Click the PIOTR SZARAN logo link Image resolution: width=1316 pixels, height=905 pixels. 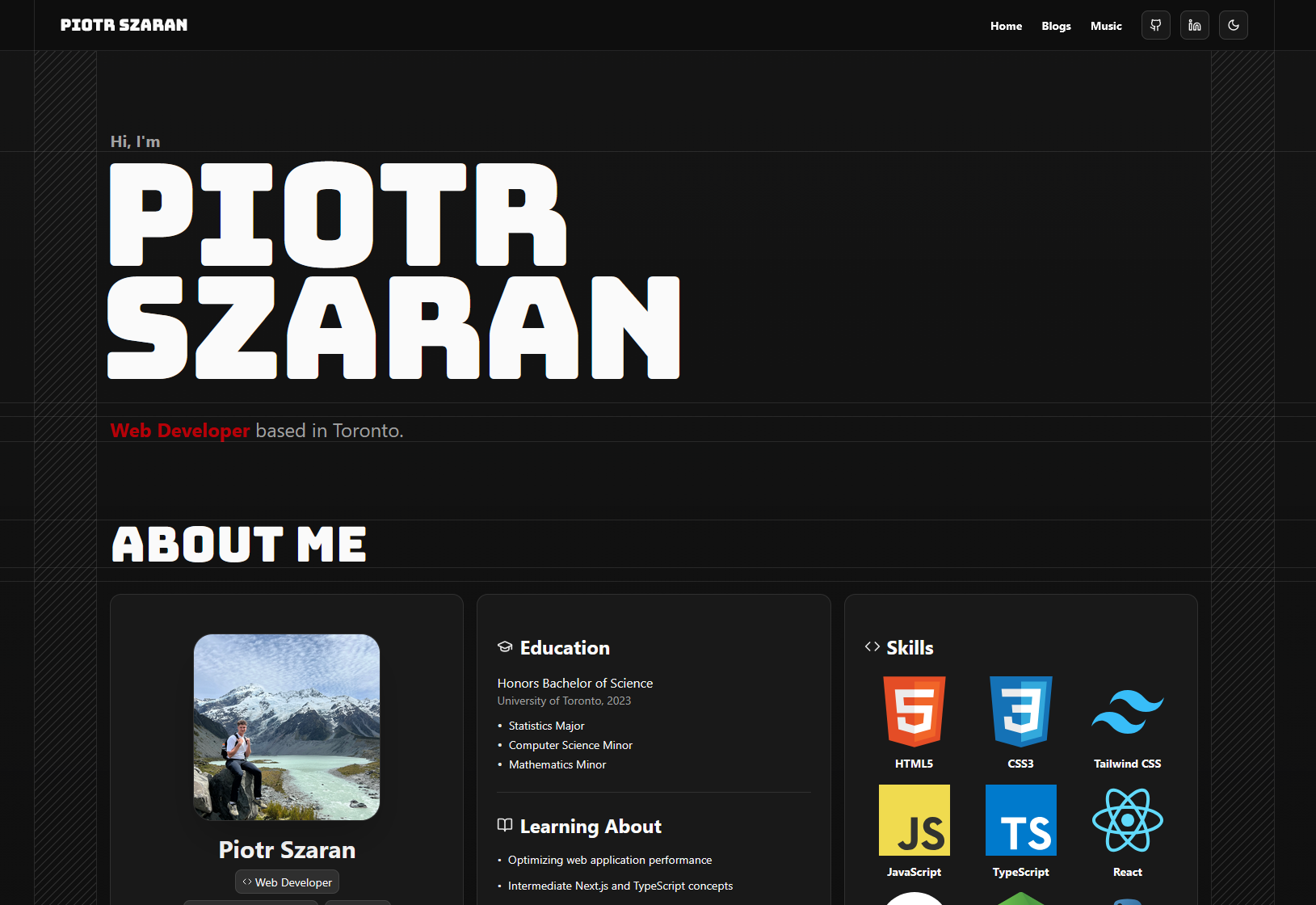[123, 24]
